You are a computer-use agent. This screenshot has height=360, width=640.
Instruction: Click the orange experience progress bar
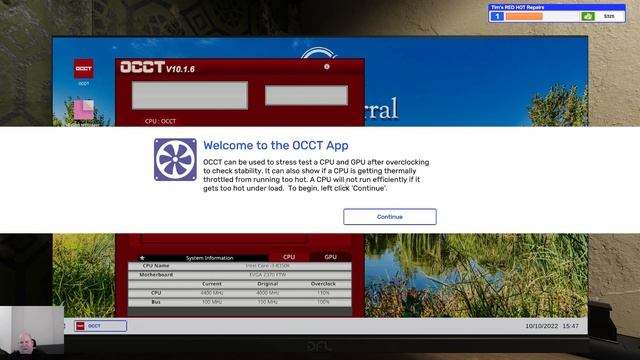[x=524, y=16]
